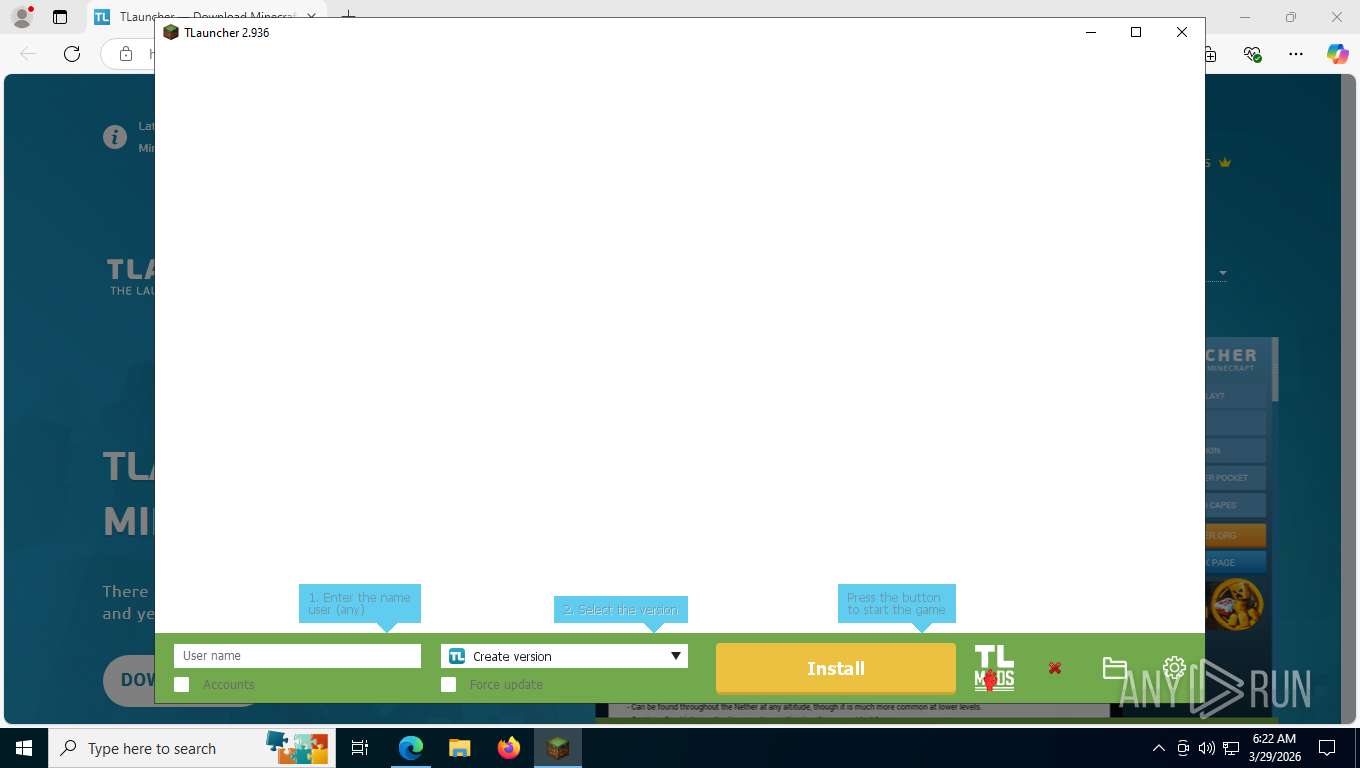Click the info icon on the TLauncher webpage
Screen dimensions: 1360x768
(x=115, y=137)
